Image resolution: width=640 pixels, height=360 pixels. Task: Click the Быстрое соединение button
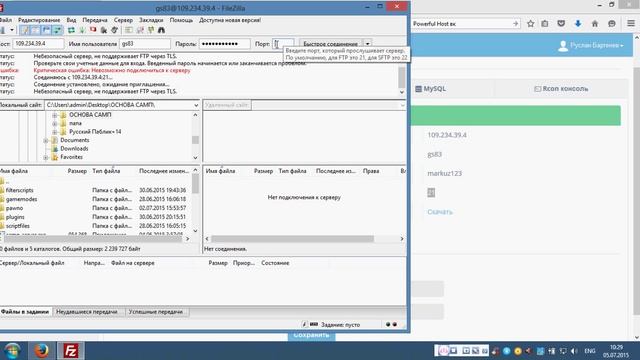330,44
